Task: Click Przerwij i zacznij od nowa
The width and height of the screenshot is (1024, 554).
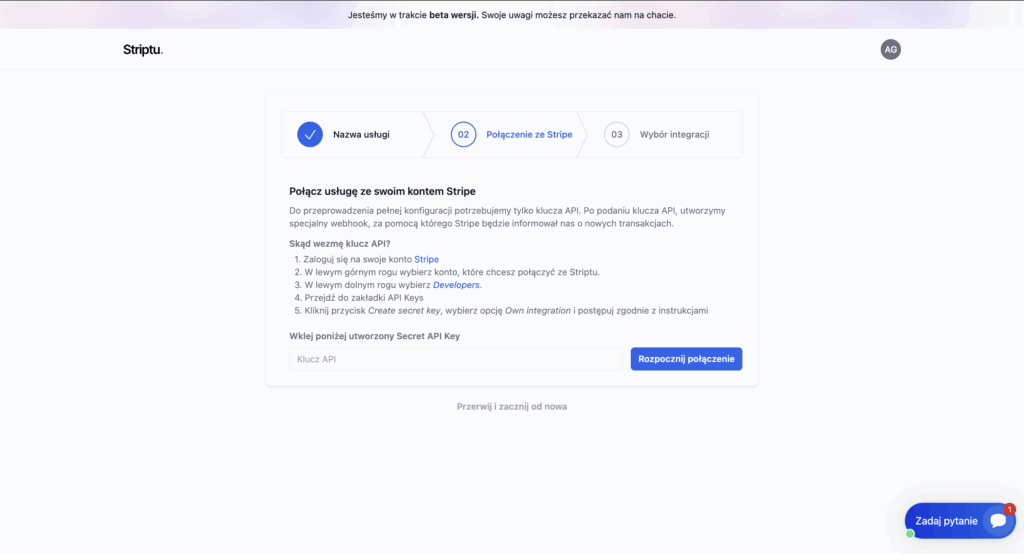Action: coord(512,406)
